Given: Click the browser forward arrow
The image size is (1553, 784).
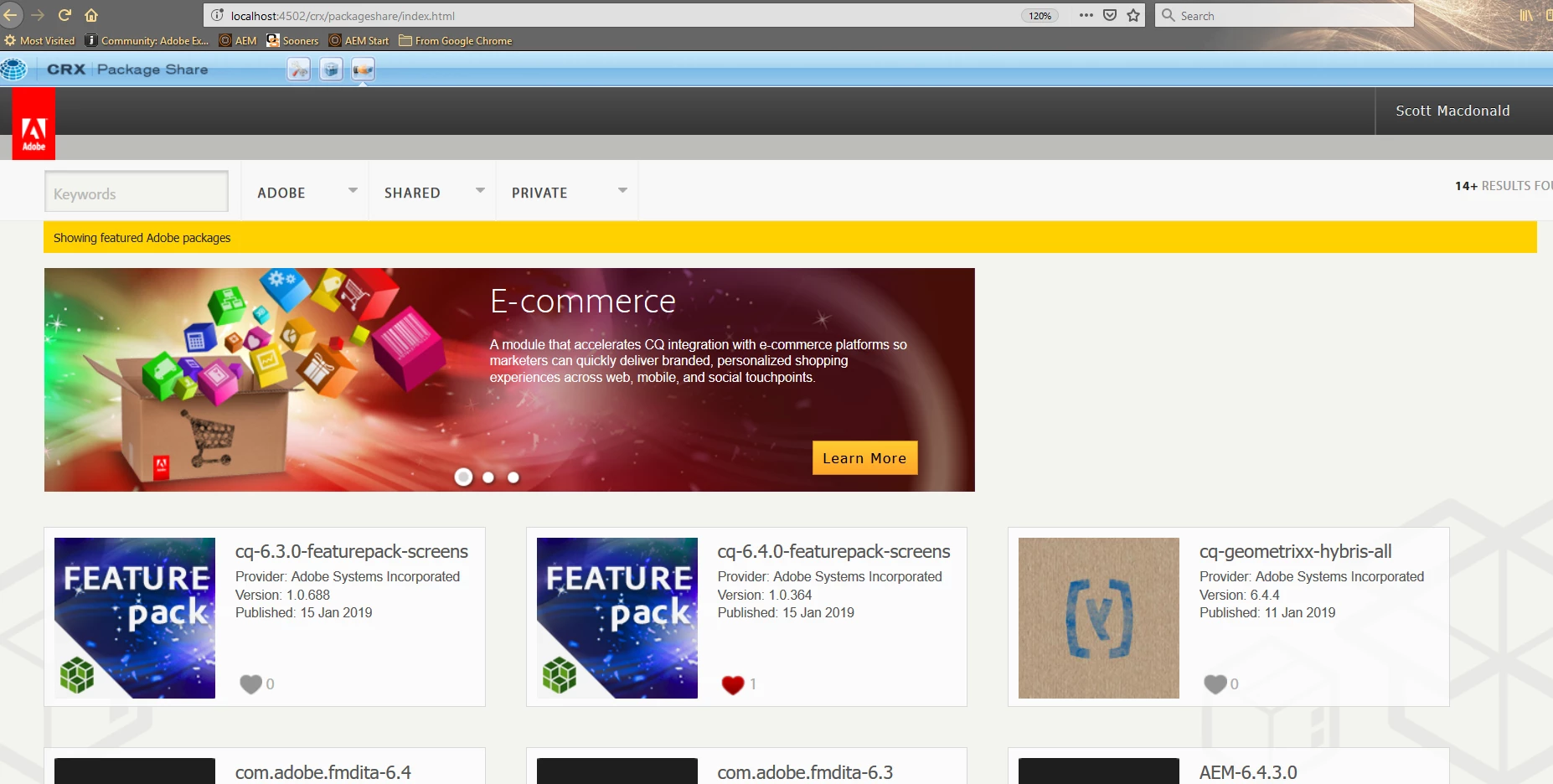Looking at the screenshot, I should (x=38, y=15).
